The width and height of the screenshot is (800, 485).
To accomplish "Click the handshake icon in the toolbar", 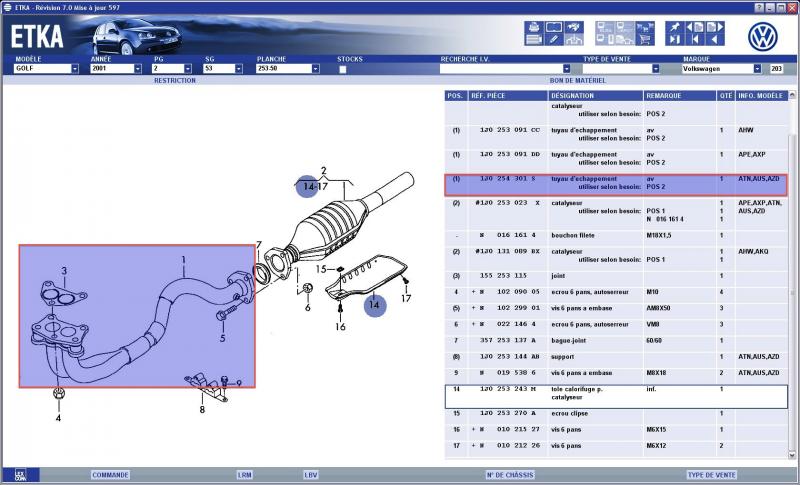I will (574, 27).
